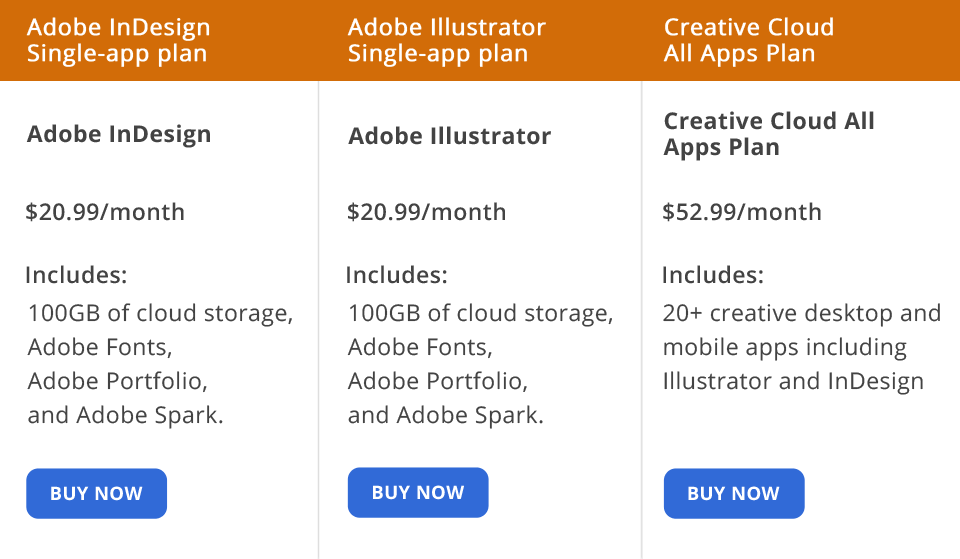The image size is (960, 559).
Task: Select the Creative Cloud All Apps Plan header
Action: [749, 40]
